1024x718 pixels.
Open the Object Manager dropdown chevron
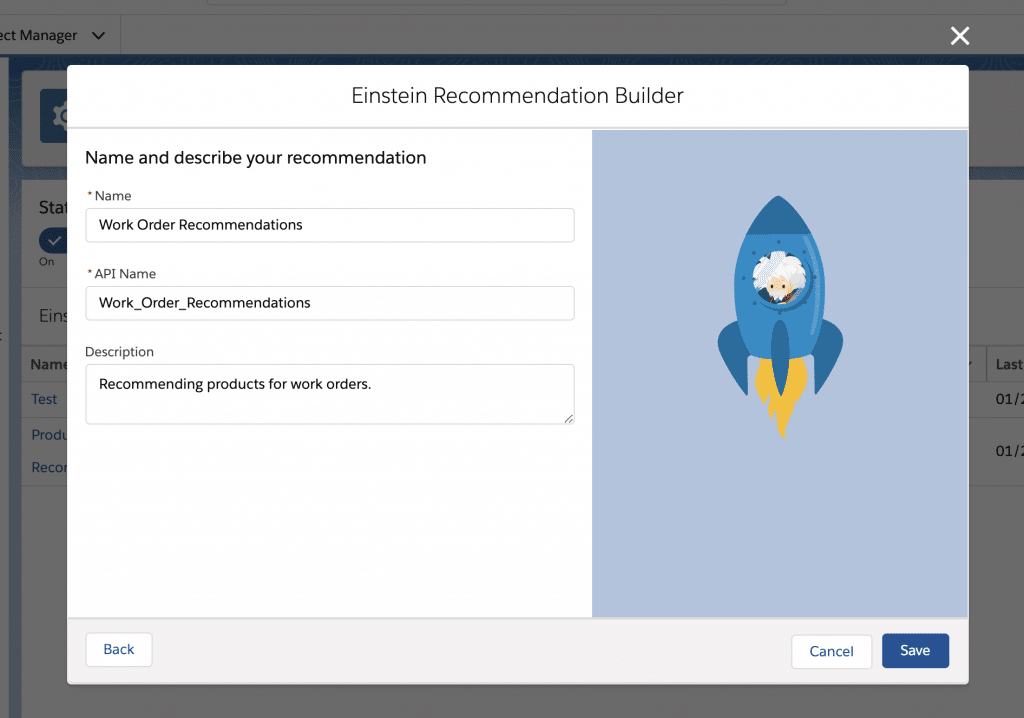(97, 34)
